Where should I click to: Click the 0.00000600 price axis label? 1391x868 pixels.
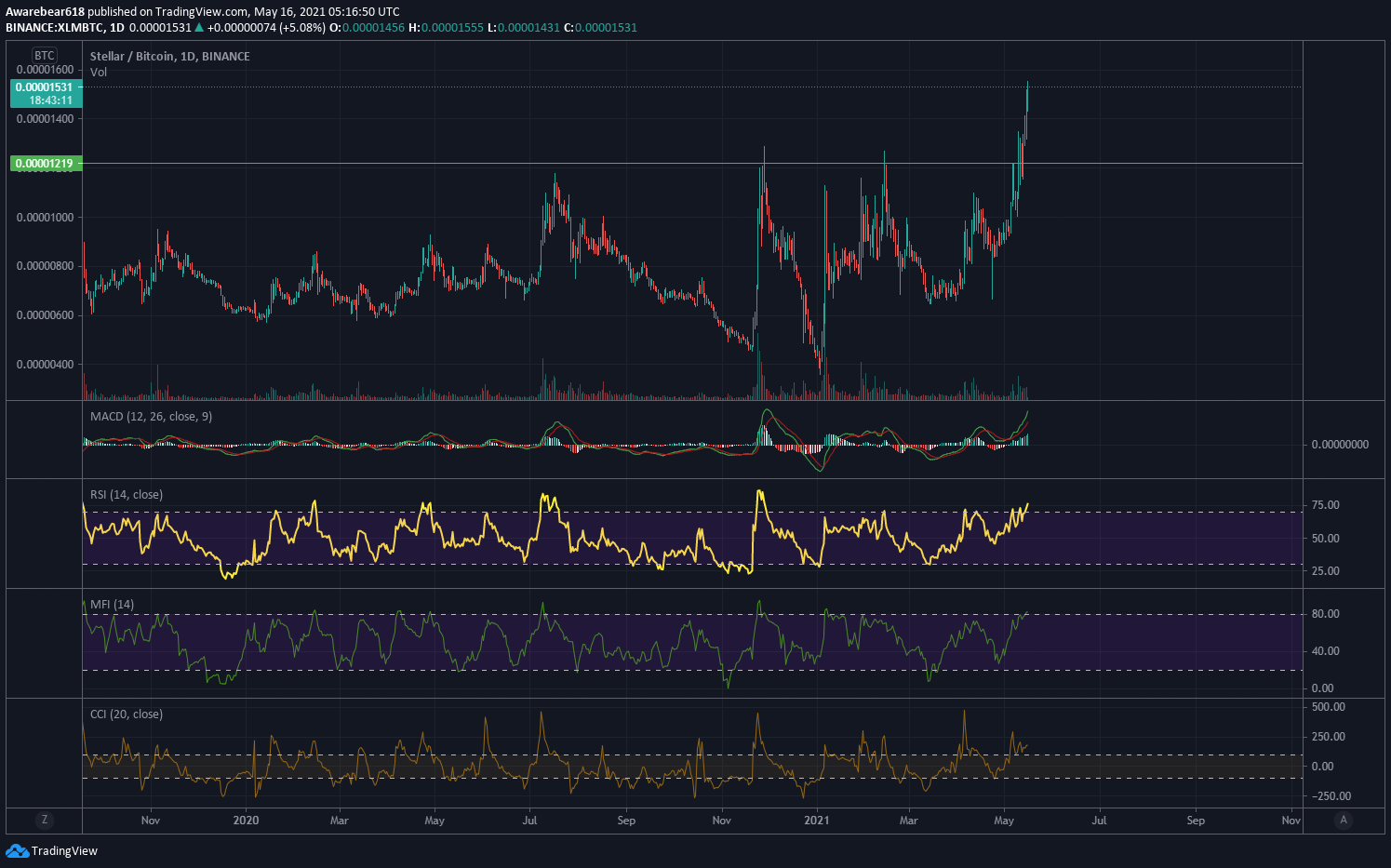pos(45,315)
